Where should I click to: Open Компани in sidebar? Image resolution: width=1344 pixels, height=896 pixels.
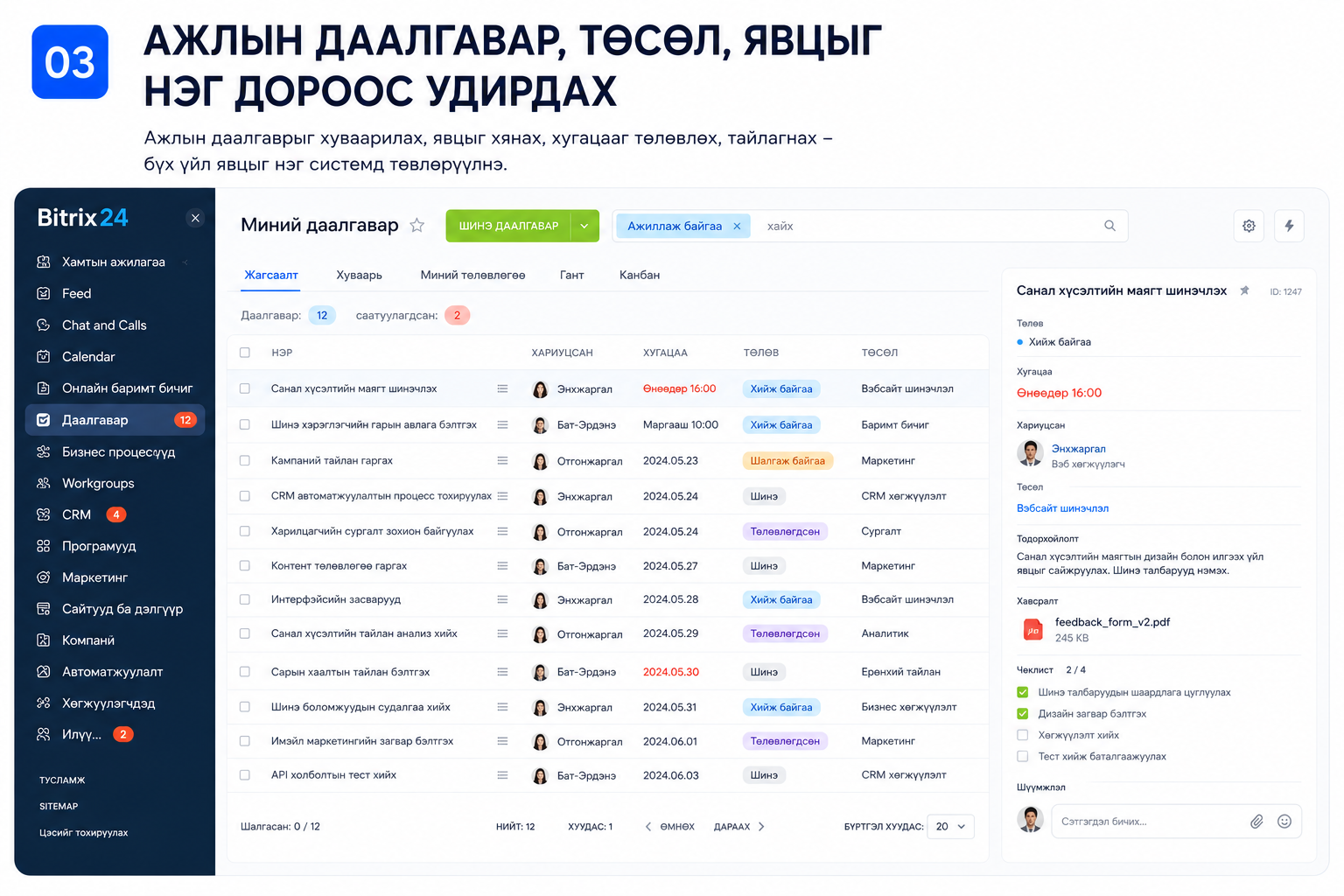(x=88, y=641)
